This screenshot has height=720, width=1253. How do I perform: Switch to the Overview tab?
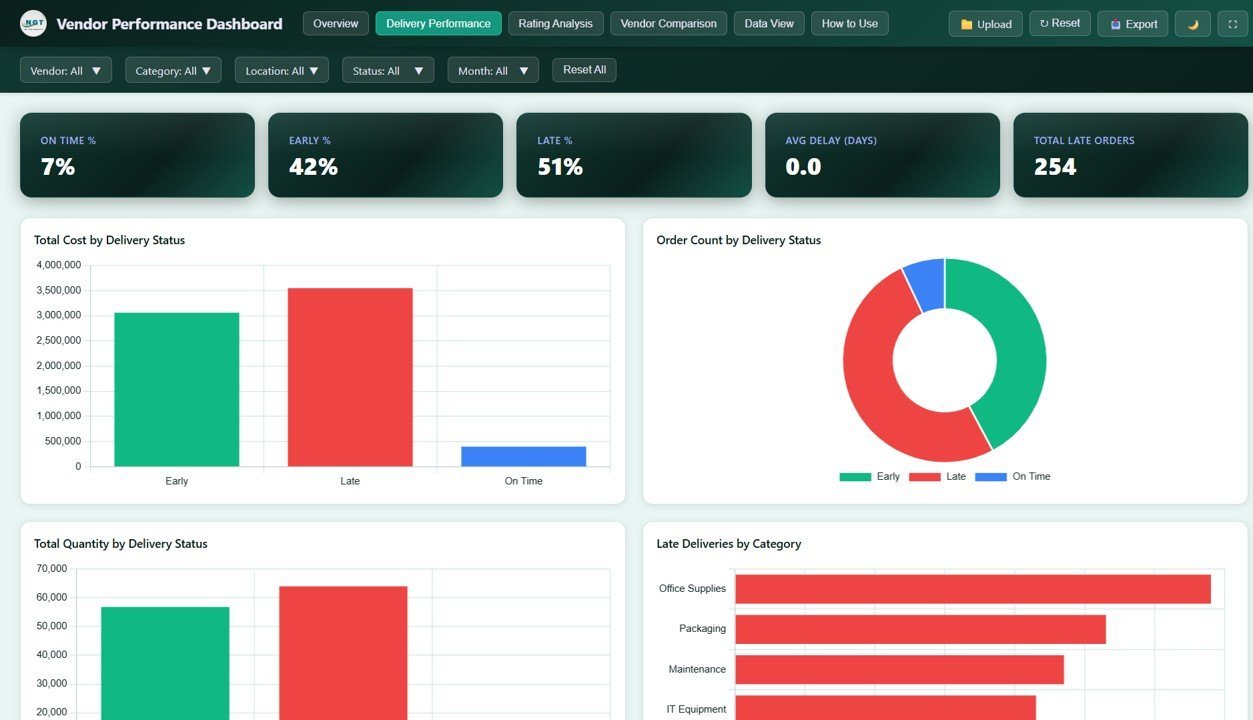(335, 22)
